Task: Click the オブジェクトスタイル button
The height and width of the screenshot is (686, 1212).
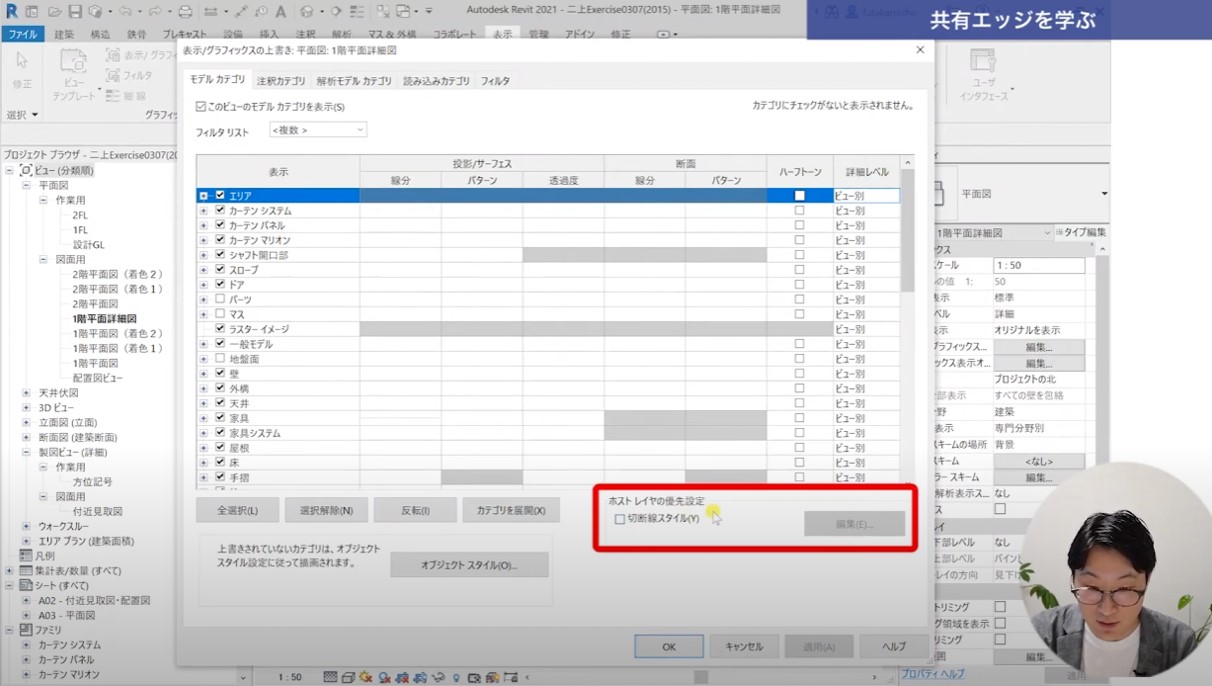Action: 469,565
